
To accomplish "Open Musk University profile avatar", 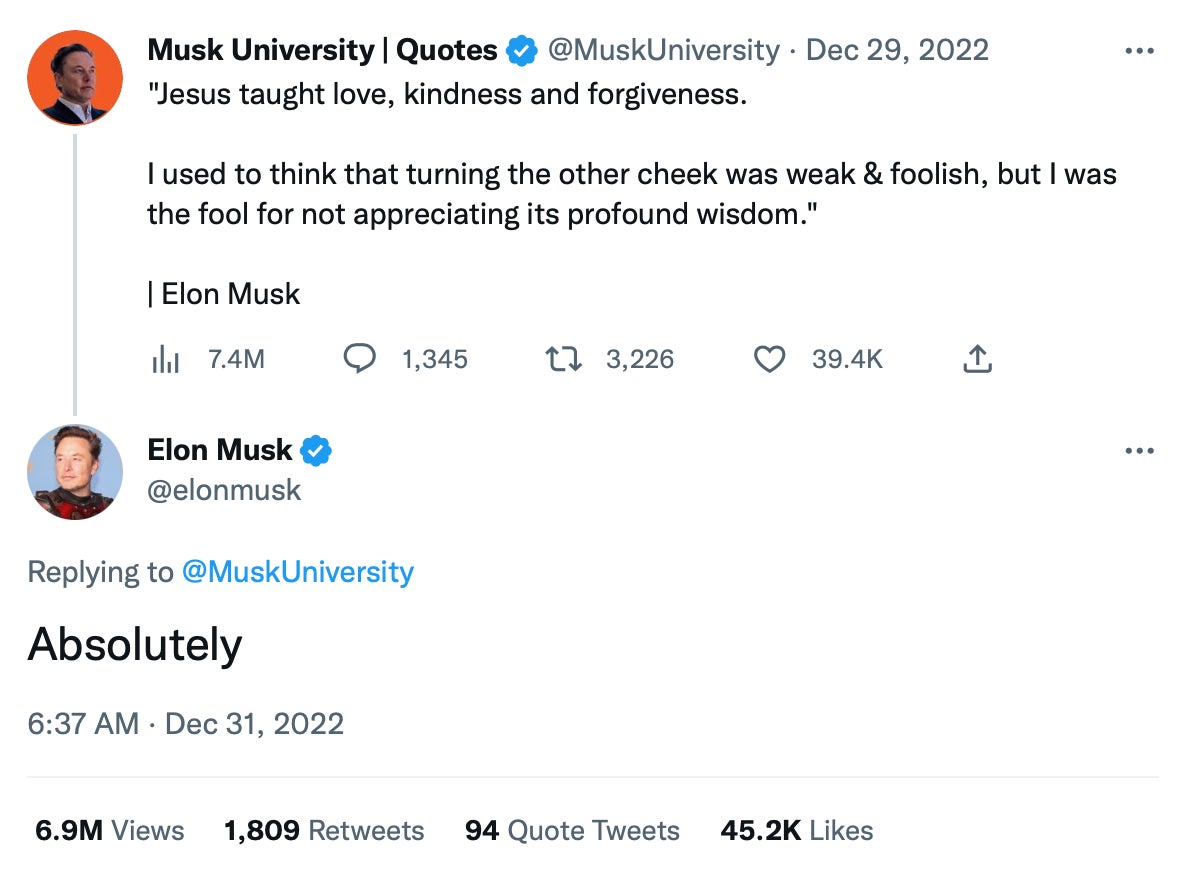I will coord(75,78).
